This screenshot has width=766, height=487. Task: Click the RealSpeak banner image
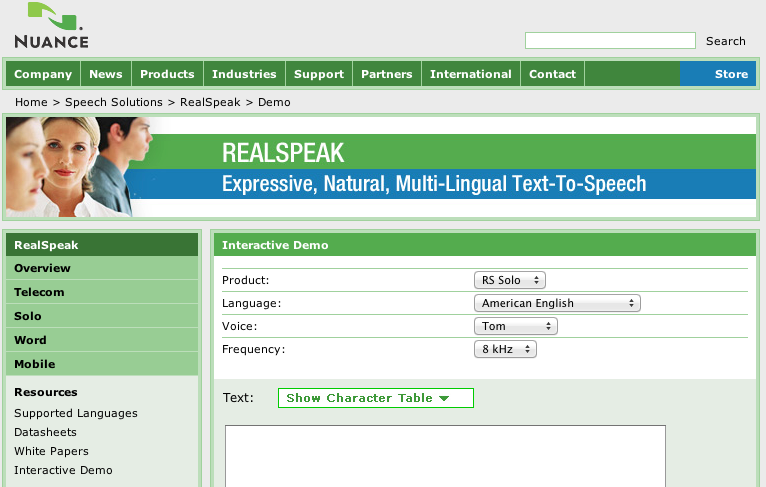coord(381,167)
